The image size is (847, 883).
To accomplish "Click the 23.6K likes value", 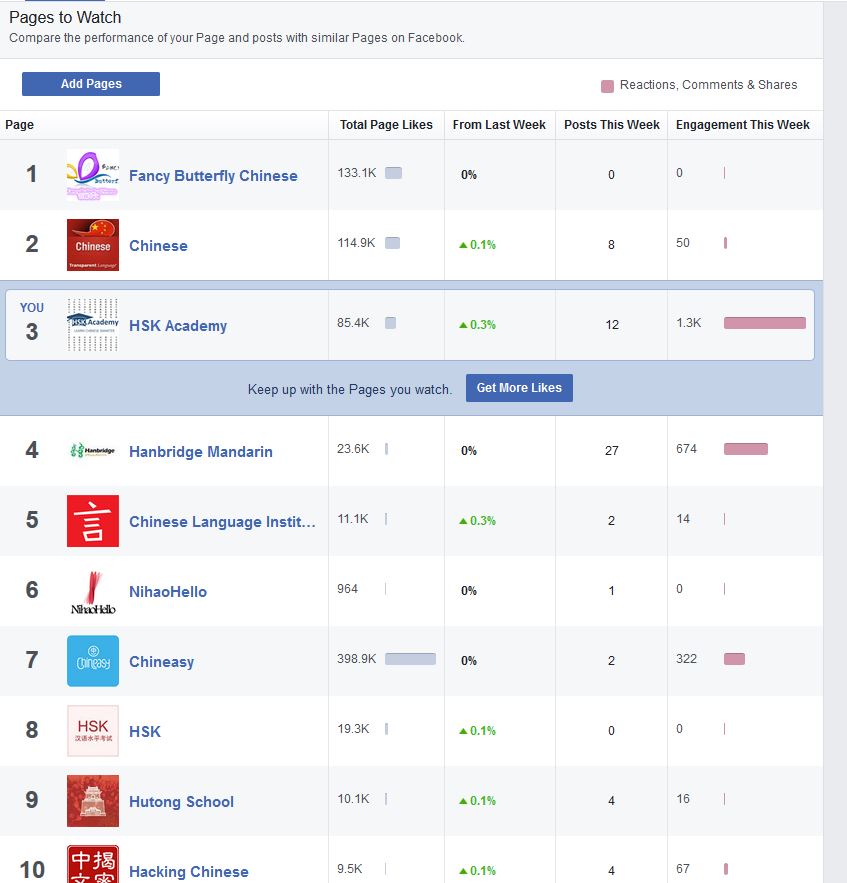I will tap(353, 449).
